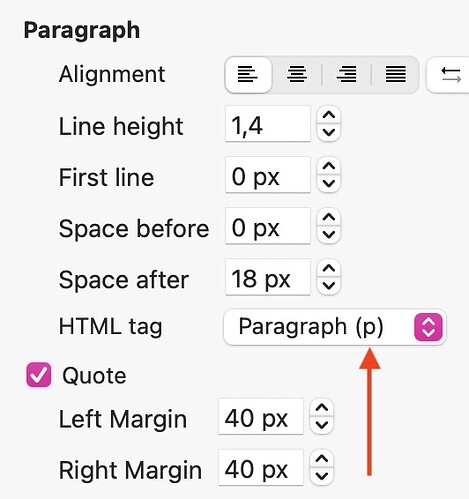Uncheck the Quote checkbox
The width and height of the screenshot is (469, 499).
click(39, 375)
